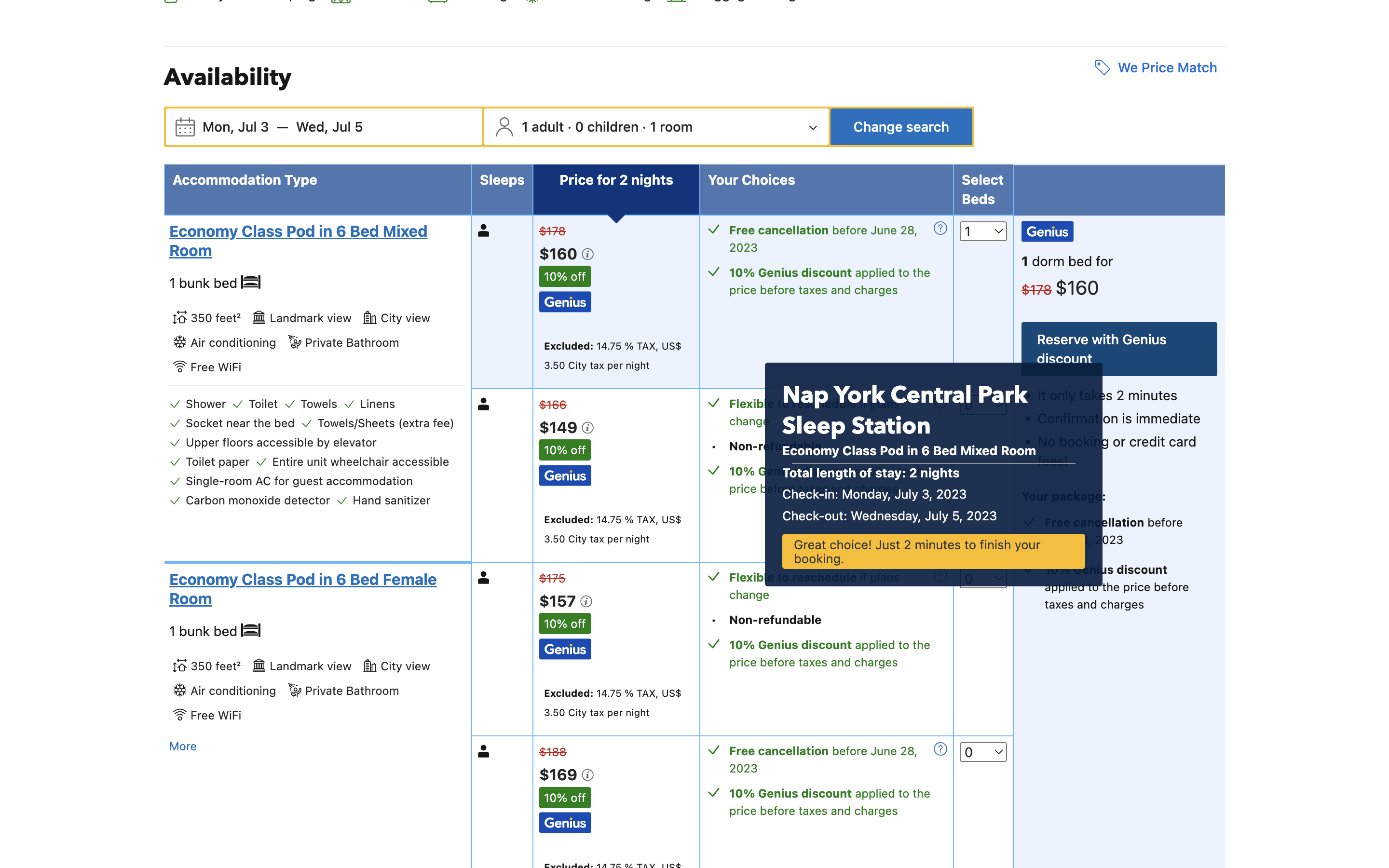This screenshot has width=1389, height=868.
Task: Click help icon beside last Free cancellation
Action: [940, 749]
